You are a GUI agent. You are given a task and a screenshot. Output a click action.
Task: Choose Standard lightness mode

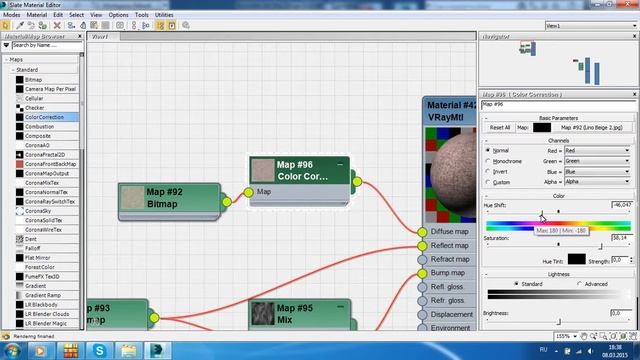click(x=516, y=284)
